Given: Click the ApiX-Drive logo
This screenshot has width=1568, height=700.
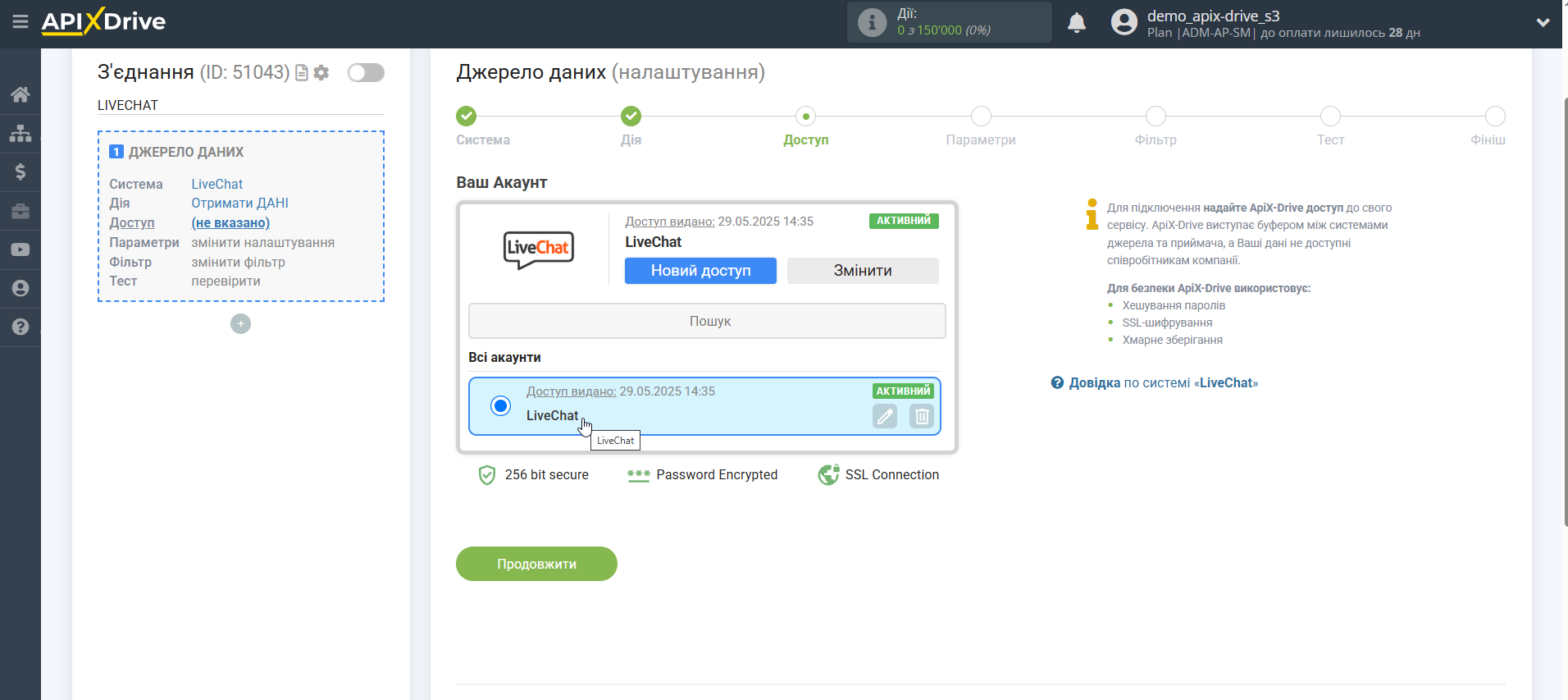Looking at the screenshot, I should tap(103, 21).
